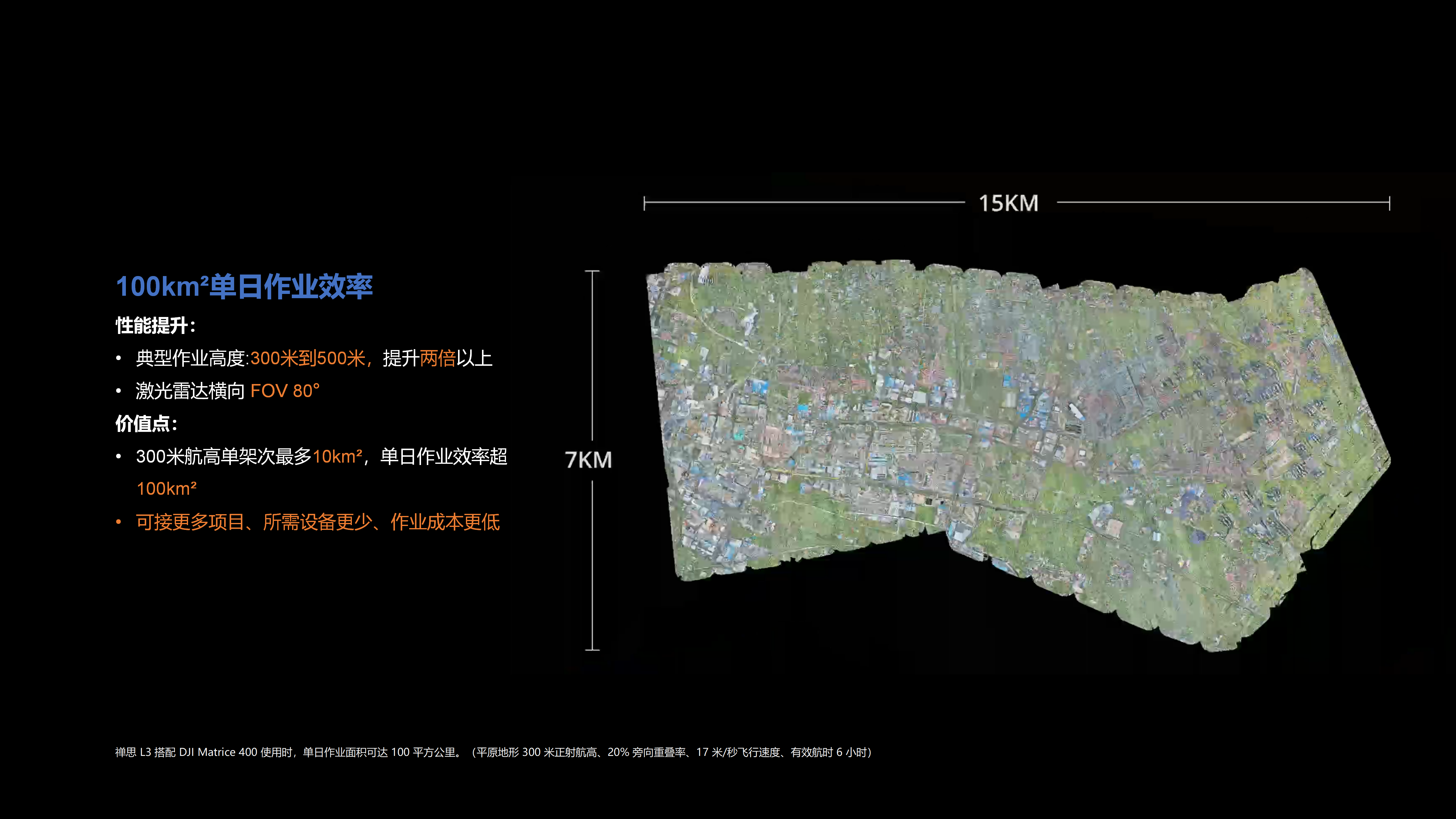Image resolution: width=1456 pixels, height=819 pixels.
Task: Select the aerial orthophoto map image
Action: pyautogui.click(x=1017, y=452)
